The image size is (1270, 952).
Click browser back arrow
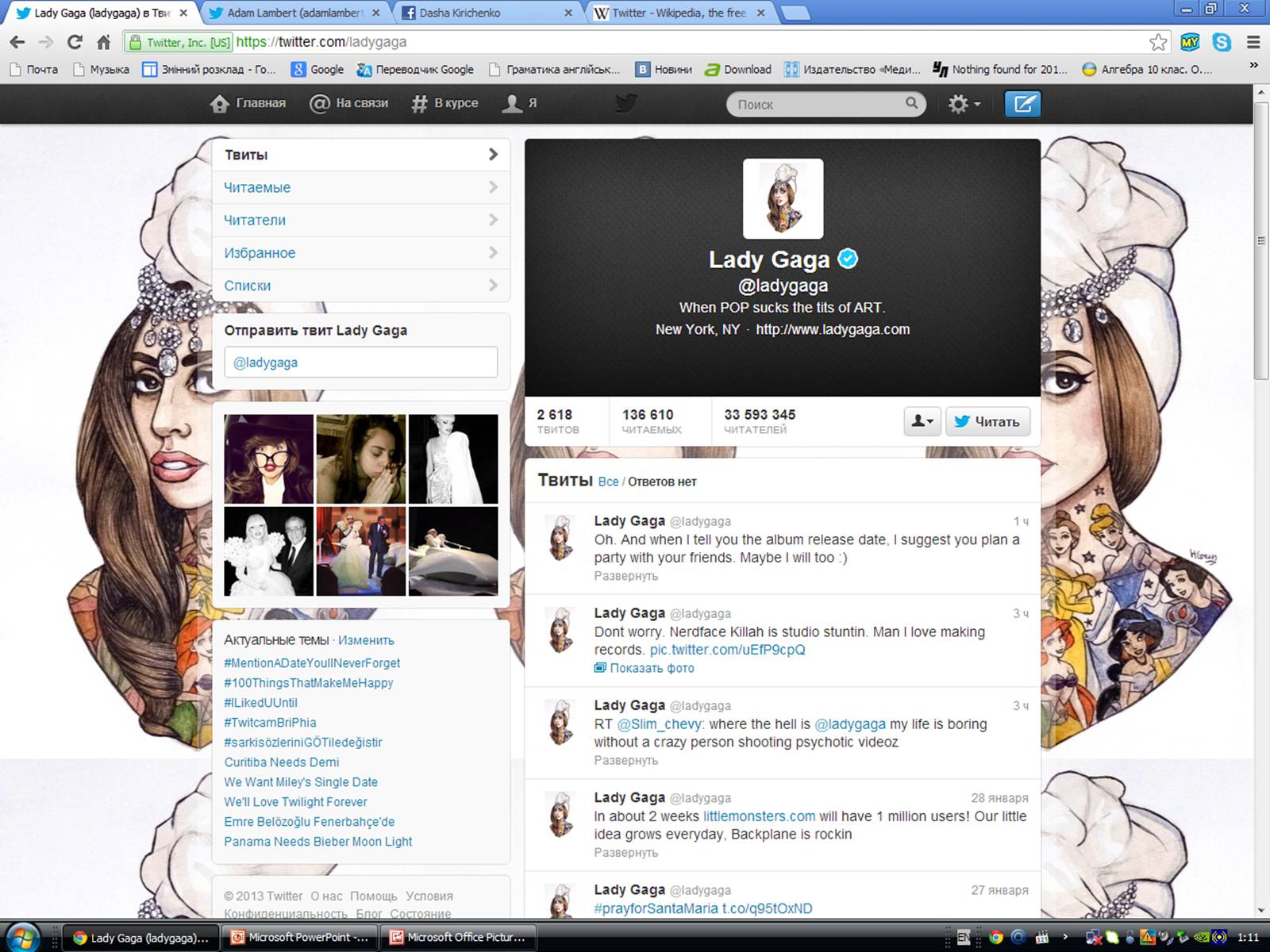pos(17,42)
